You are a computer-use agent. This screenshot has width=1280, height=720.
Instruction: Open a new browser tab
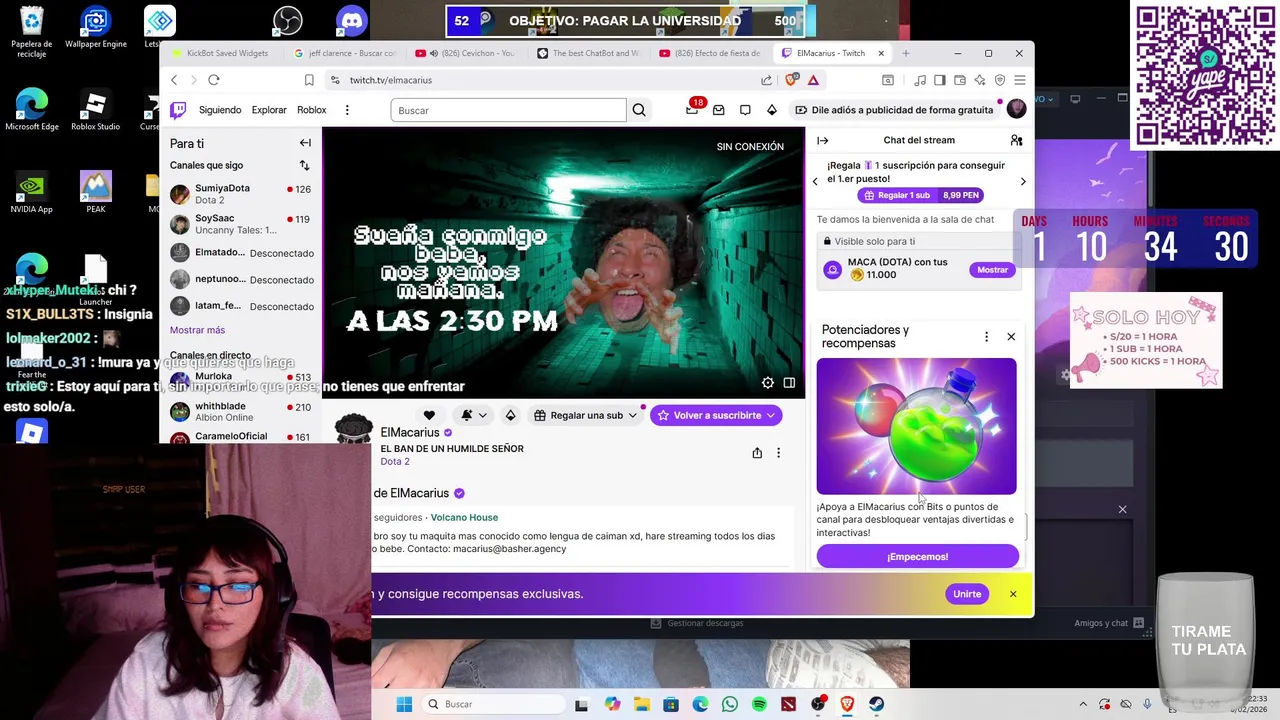click(x=906, y=53)
